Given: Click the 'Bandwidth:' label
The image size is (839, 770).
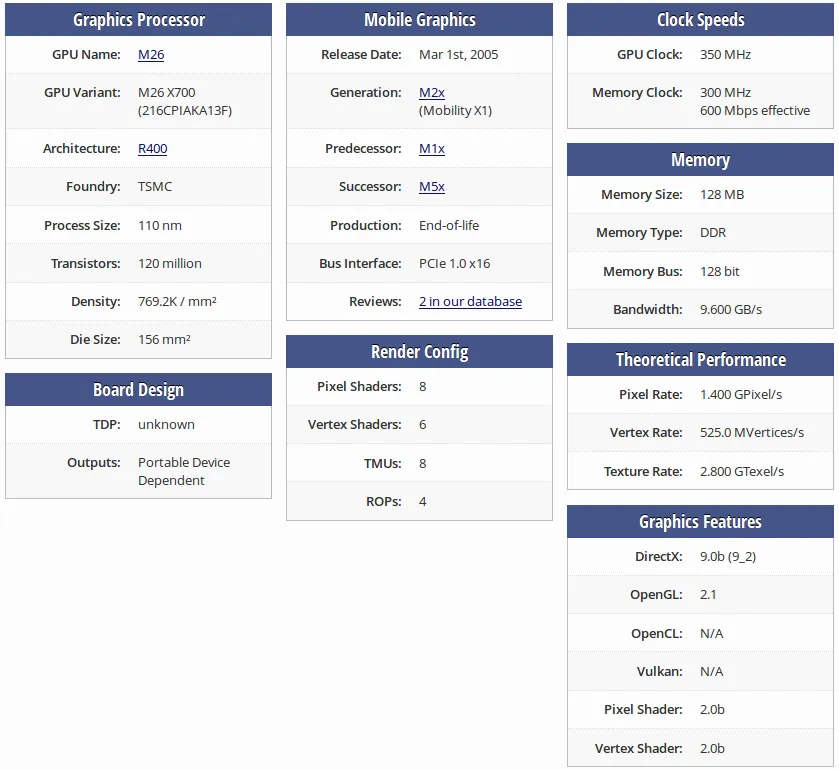Looking at the screenshot, I should (648, 310).
